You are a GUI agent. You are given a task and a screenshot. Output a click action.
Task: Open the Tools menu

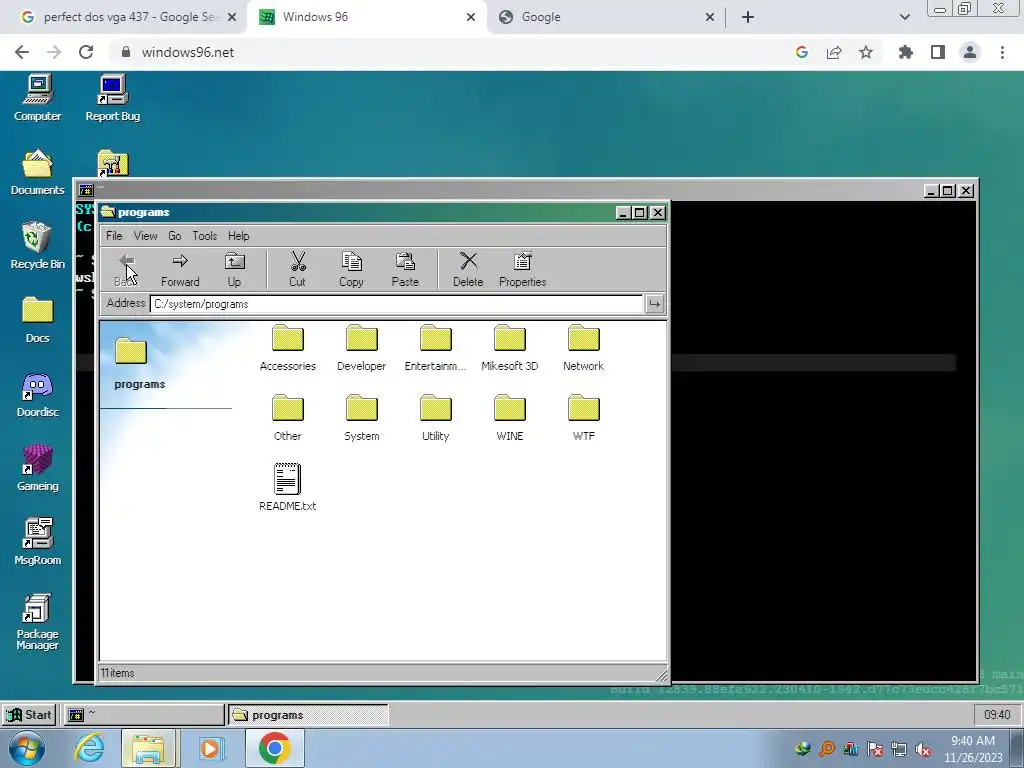tap(204, 236)
